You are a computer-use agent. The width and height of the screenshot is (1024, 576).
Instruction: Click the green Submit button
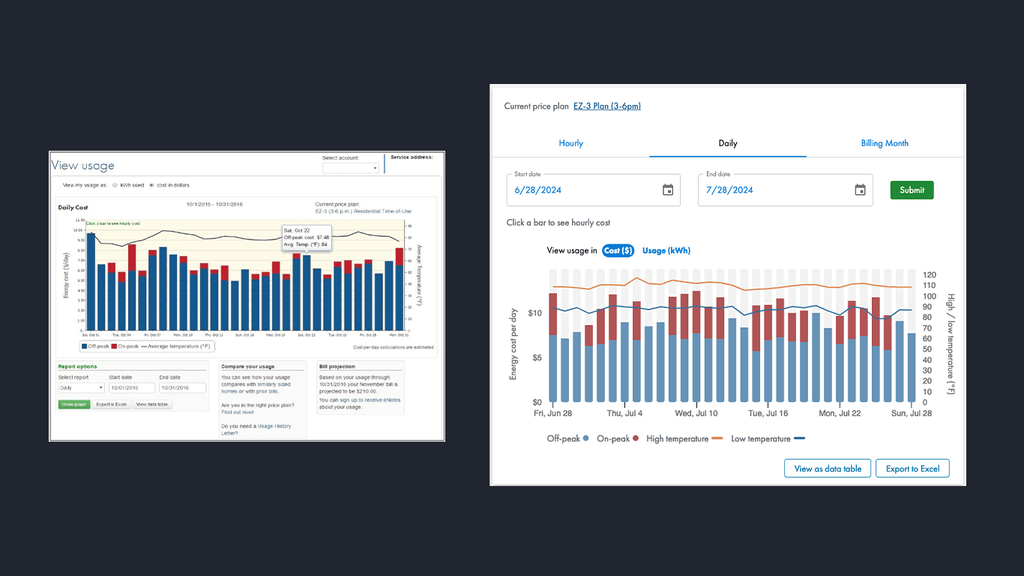912,190
